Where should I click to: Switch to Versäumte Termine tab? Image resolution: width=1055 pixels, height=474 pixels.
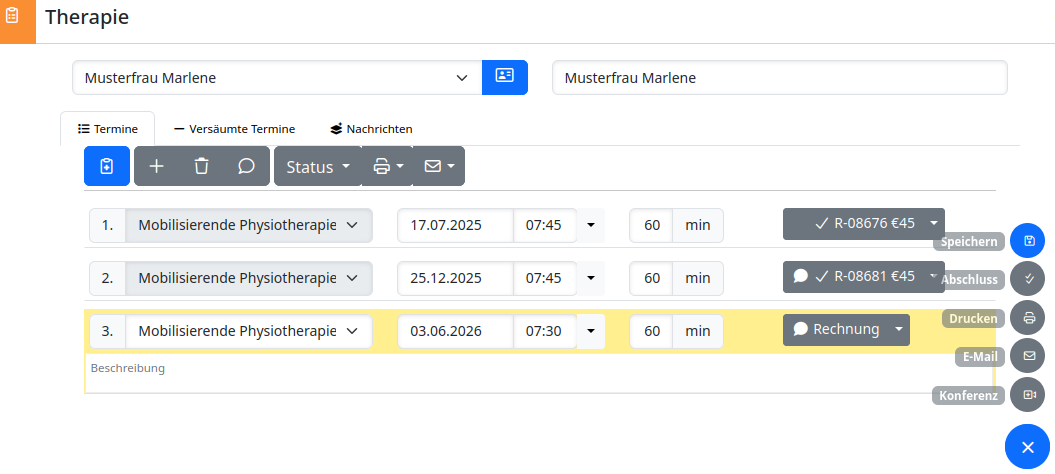234,129
